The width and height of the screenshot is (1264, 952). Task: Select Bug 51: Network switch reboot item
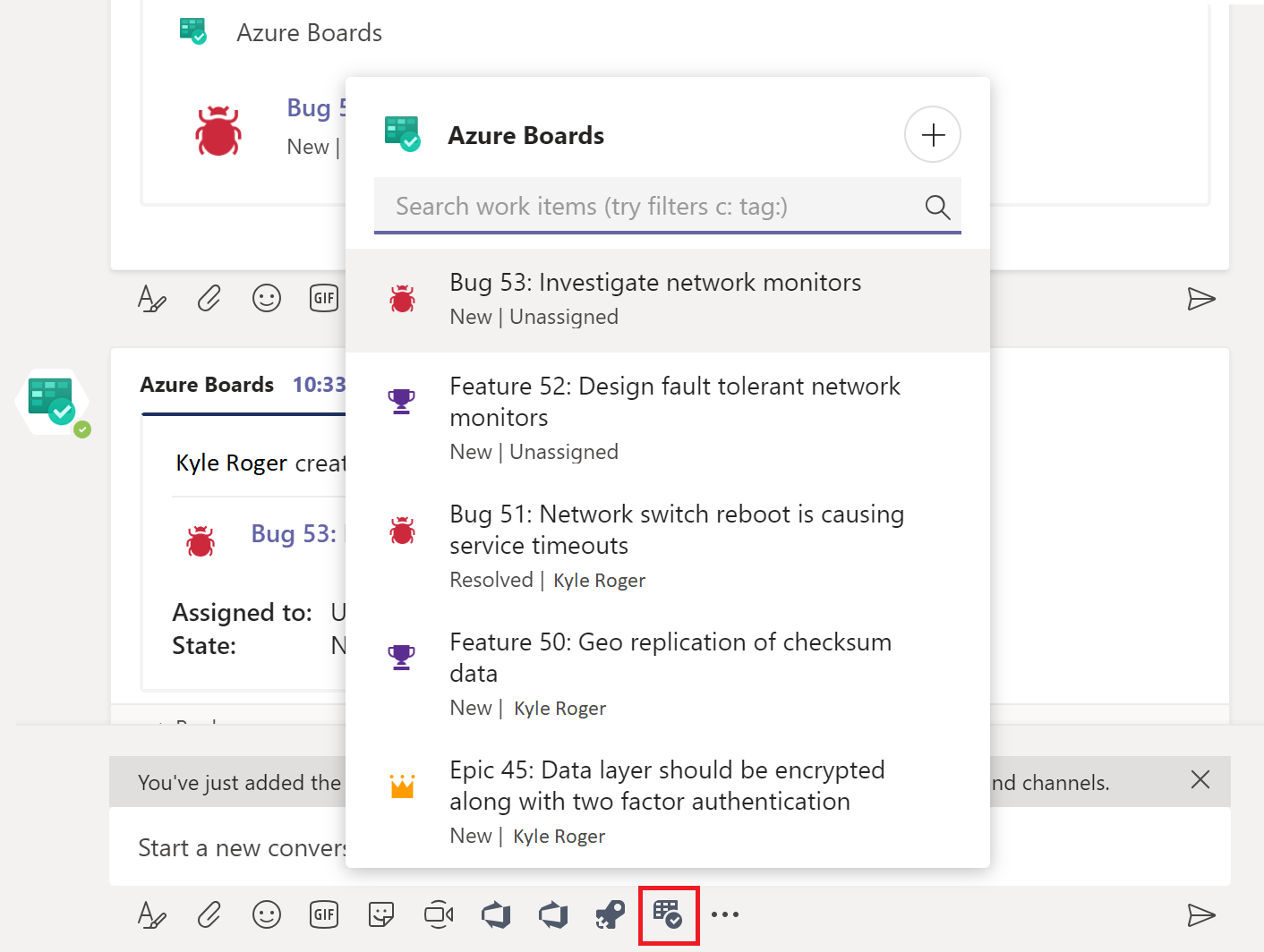click(668, 545)
